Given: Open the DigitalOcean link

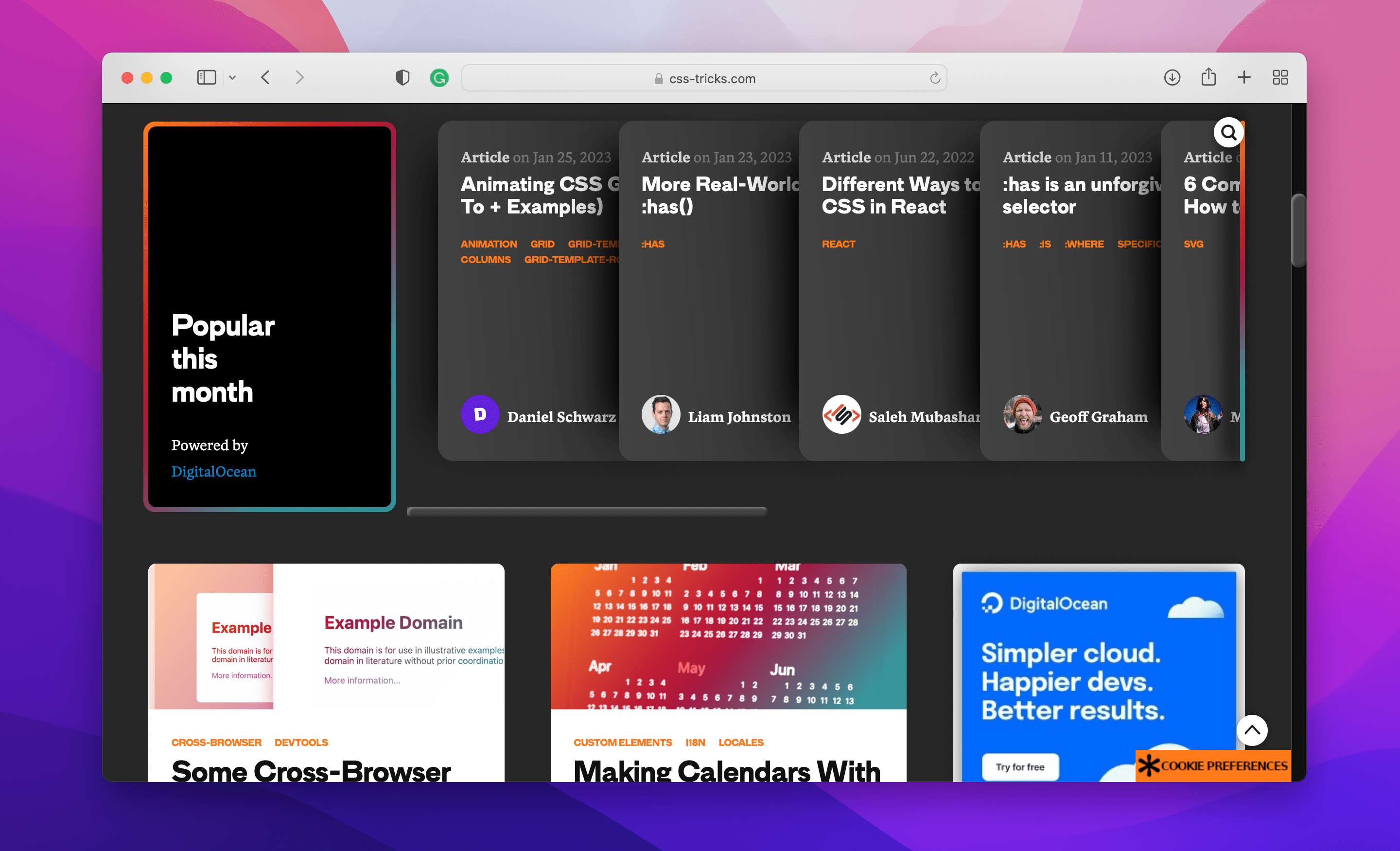Looking at the screenshot, I should (213, 471).
